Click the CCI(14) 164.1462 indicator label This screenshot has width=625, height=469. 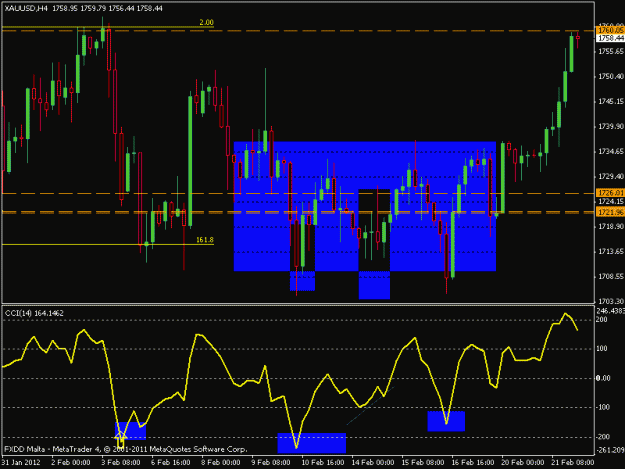(x=34, y=314)
